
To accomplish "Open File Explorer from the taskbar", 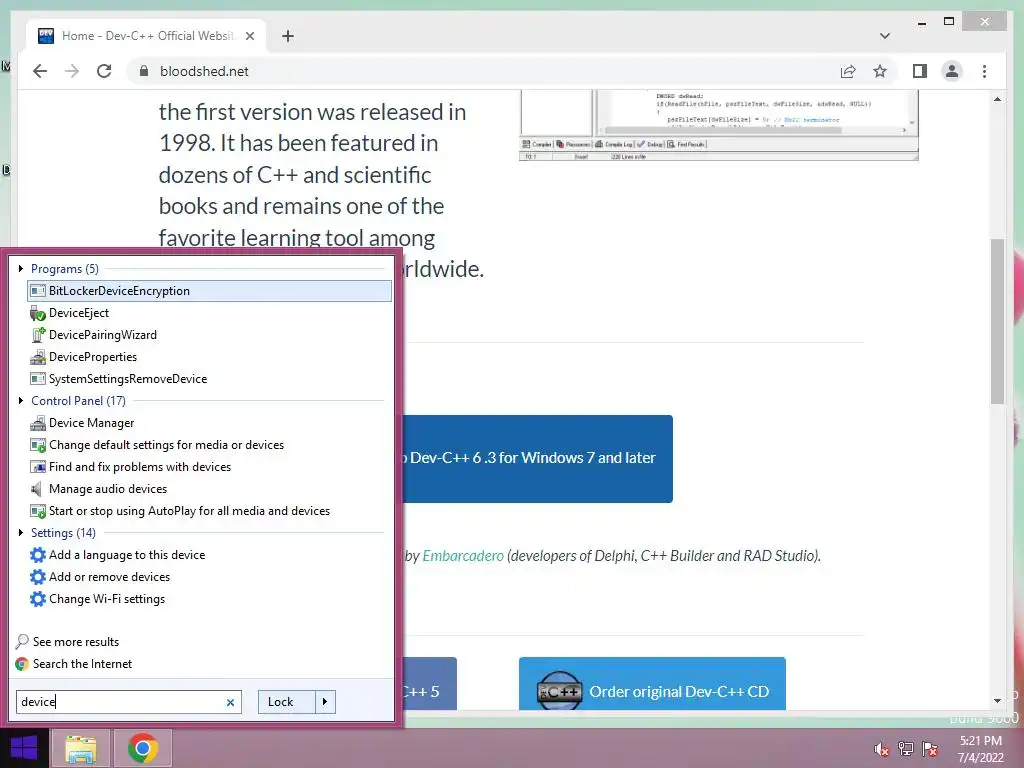I will (x=81, y=748).
